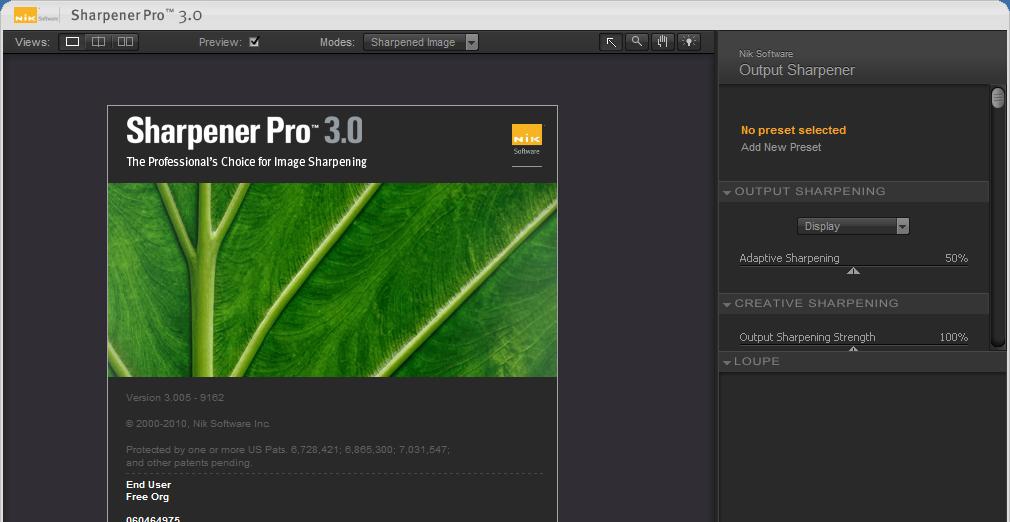Click the Output Sharpener panel title
Viewport: 1010px width, 522px height.
point(797,70)
